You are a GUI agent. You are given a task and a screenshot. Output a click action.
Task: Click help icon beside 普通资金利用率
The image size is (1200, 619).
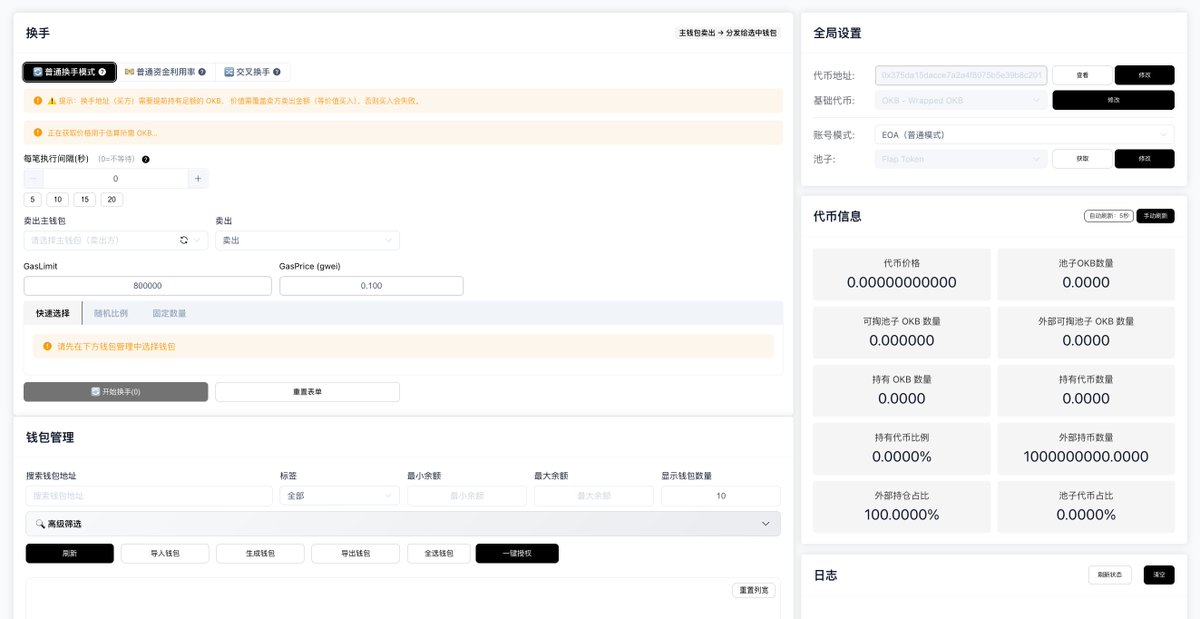click(202, 72)
